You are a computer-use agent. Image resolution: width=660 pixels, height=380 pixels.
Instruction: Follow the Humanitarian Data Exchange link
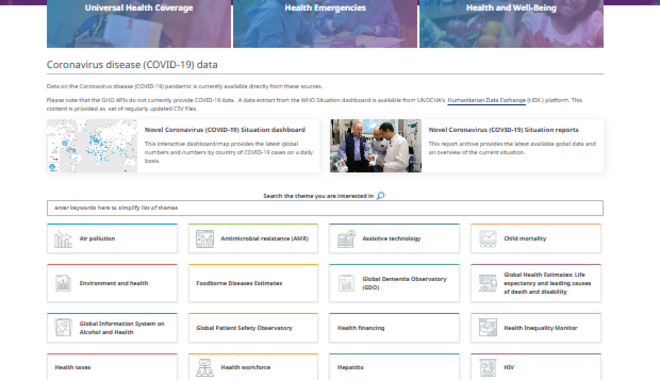[x=487, y=100]
